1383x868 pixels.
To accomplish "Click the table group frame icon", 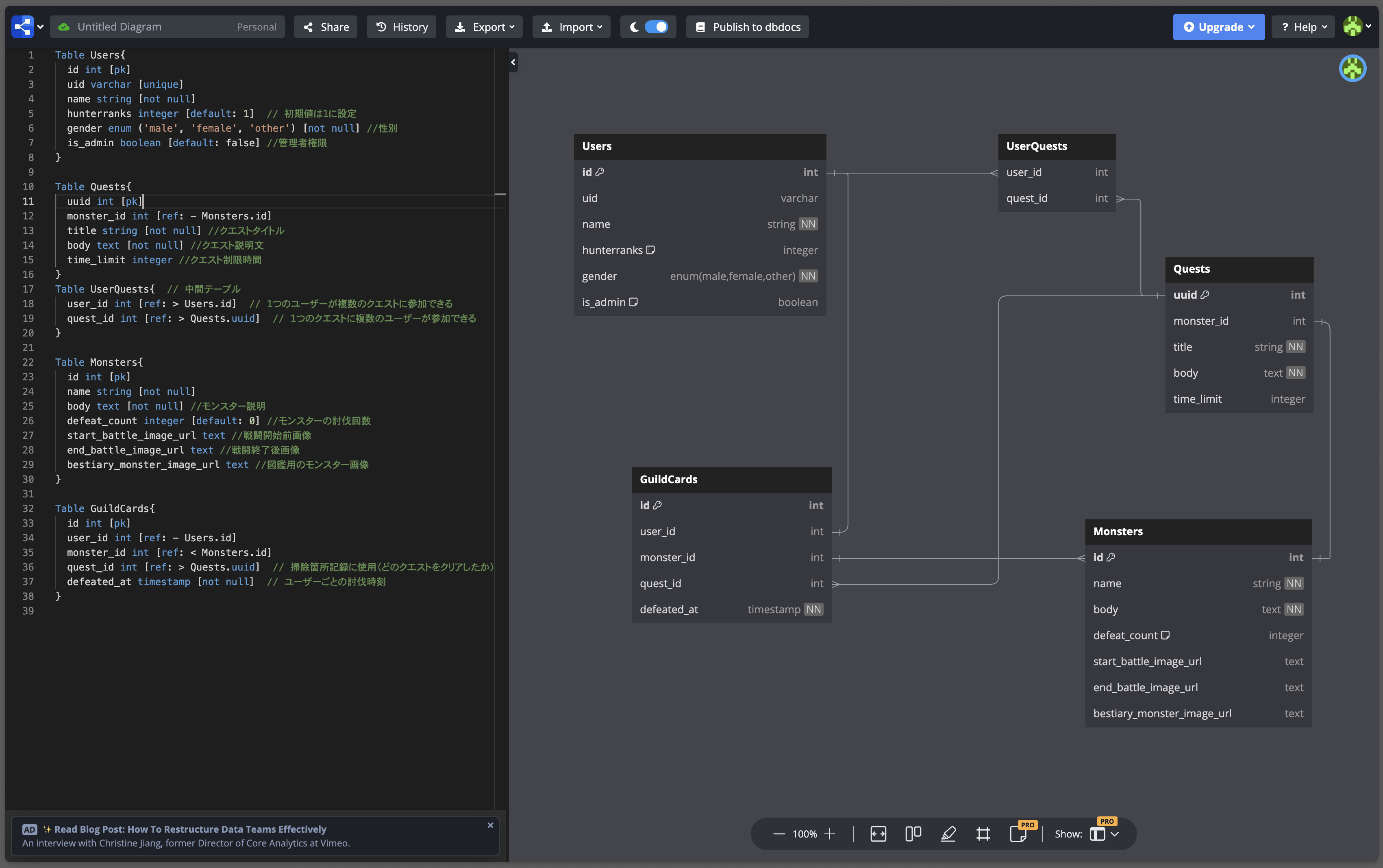I will click(x=983, y=833).
